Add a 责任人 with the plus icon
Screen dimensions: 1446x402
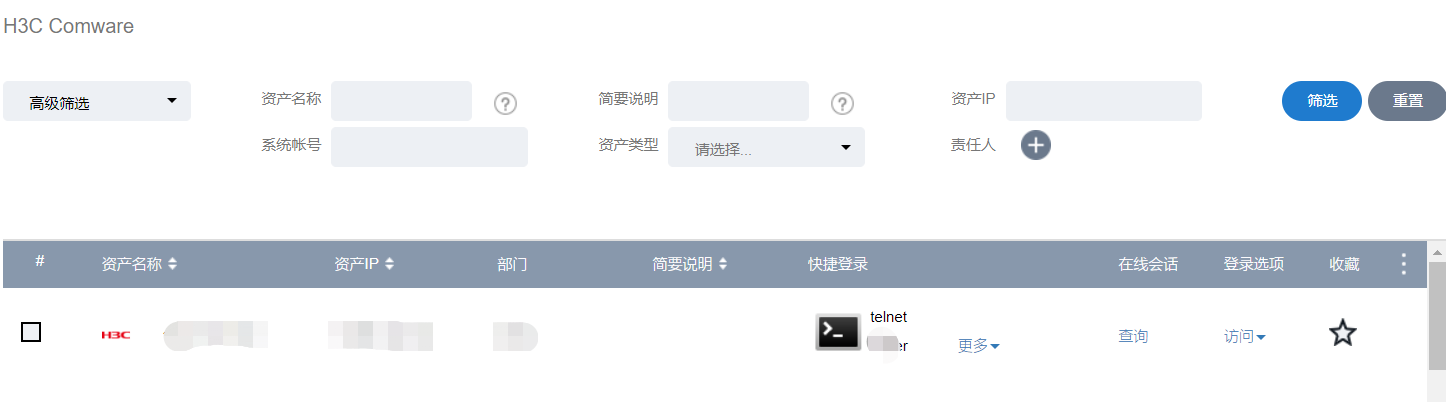(x=1036, y=145)
